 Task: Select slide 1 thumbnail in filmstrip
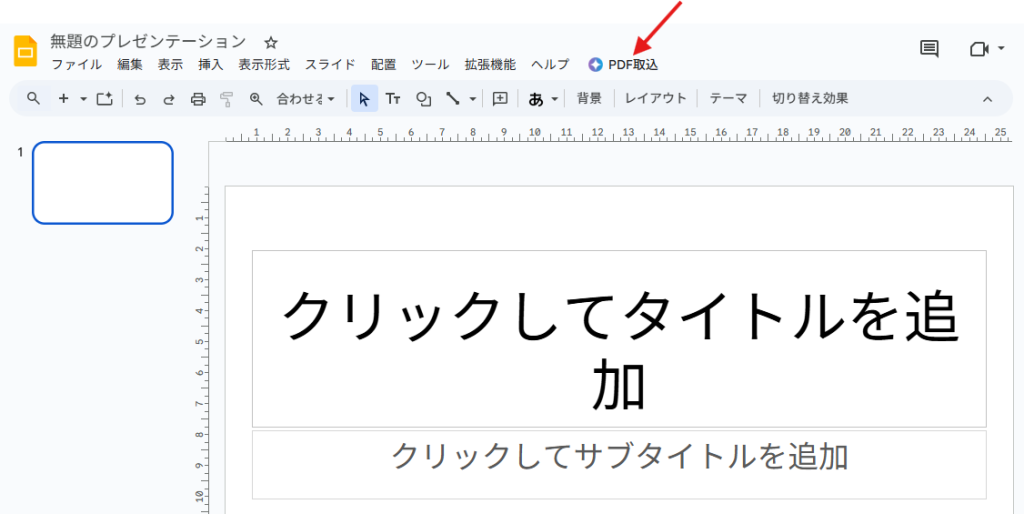click(x=103, y=182)
